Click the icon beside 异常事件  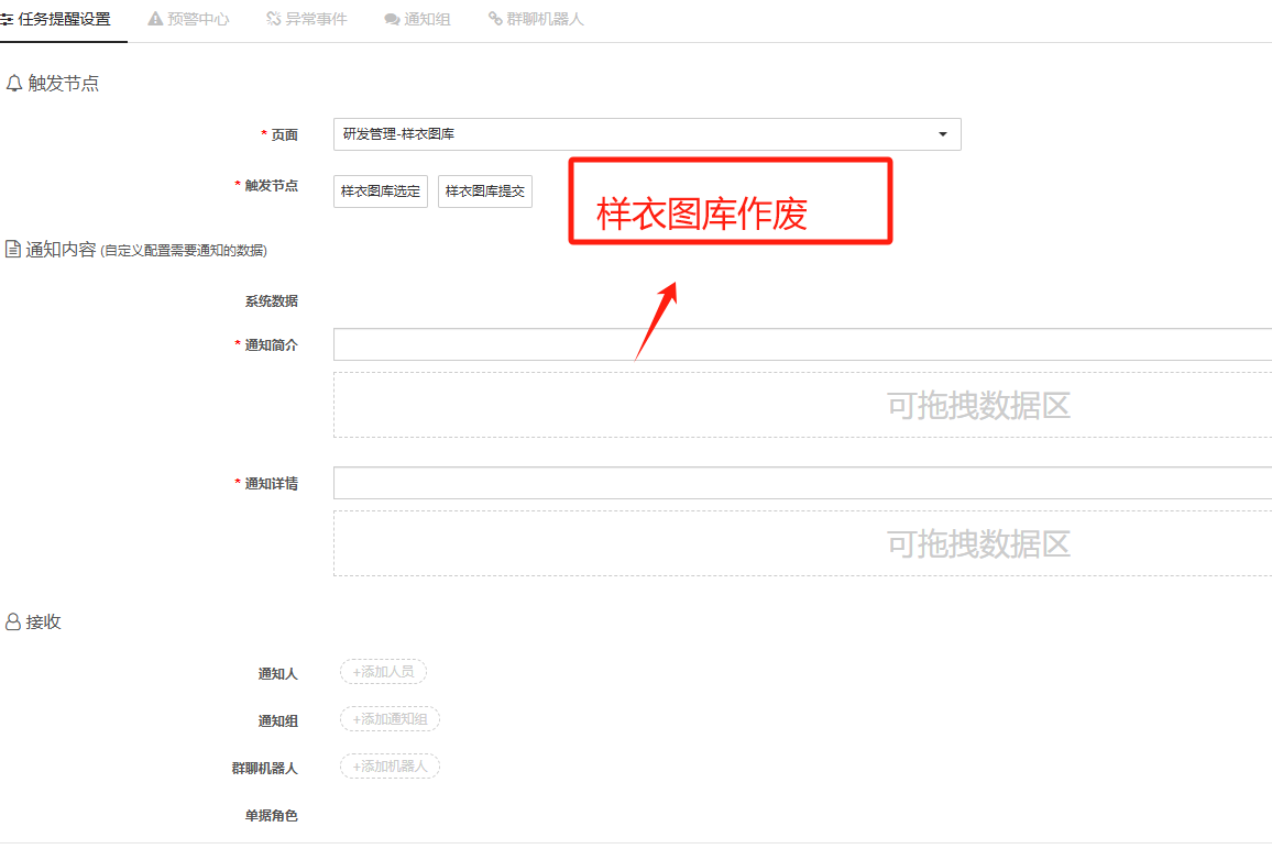[273, 19]
